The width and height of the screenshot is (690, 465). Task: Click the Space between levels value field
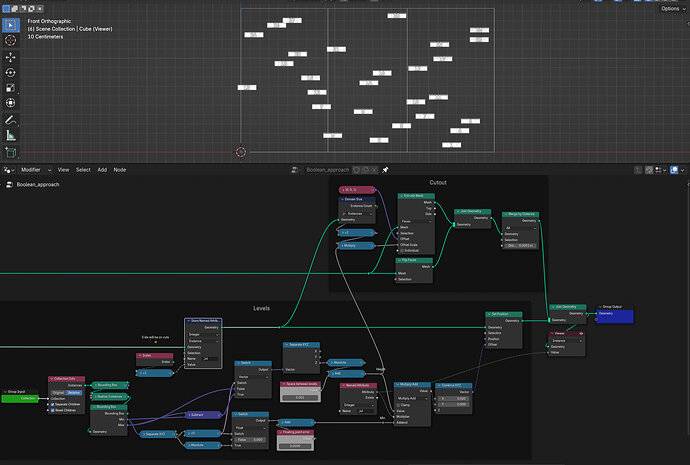(300, 397)
